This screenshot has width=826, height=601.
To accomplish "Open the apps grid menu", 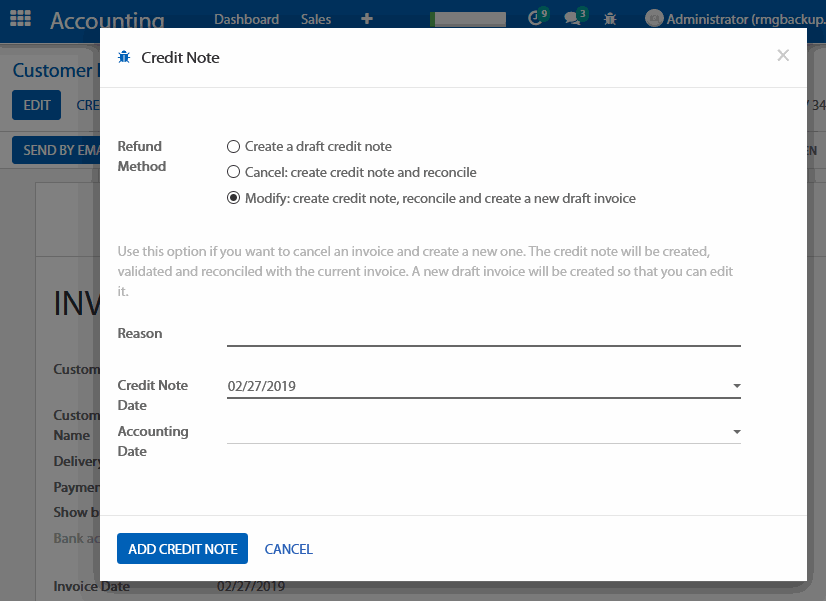I will click(x=20, y=19).
